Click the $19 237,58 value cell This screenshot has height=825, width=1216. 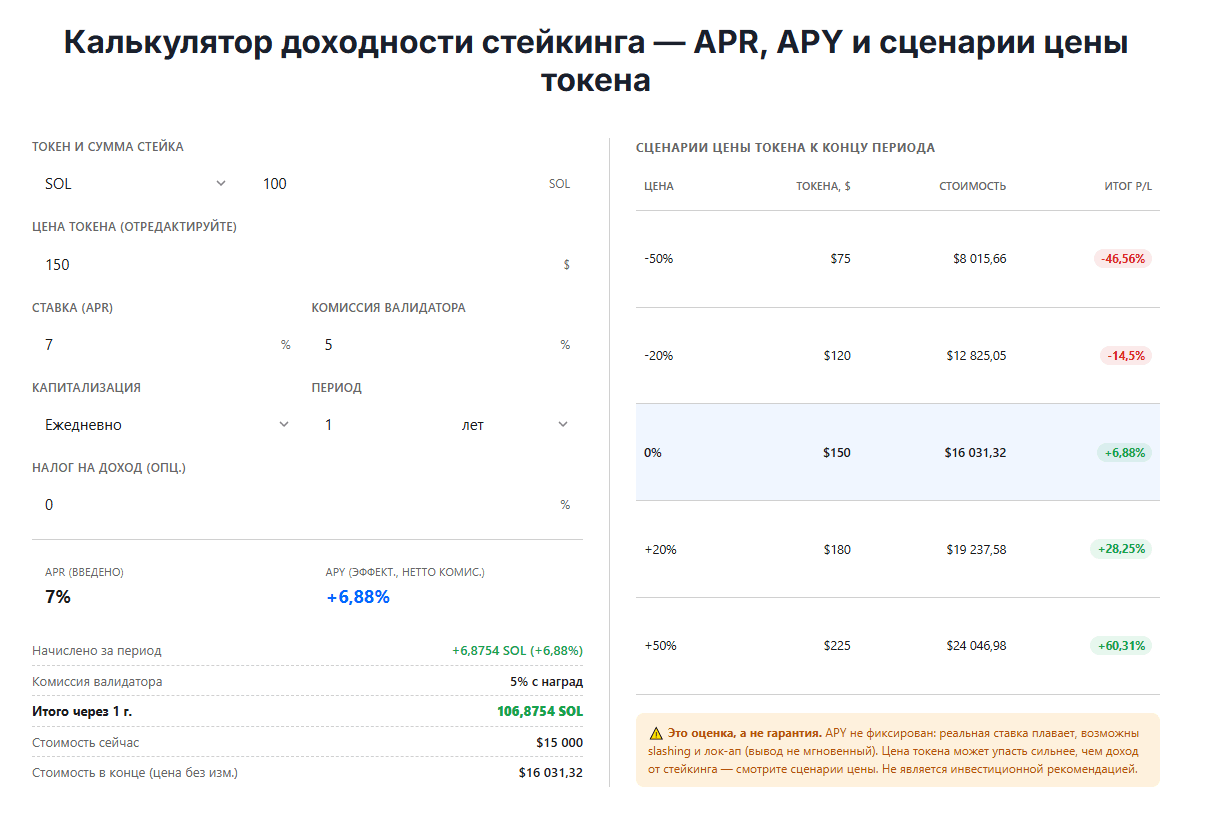(977, 550)
